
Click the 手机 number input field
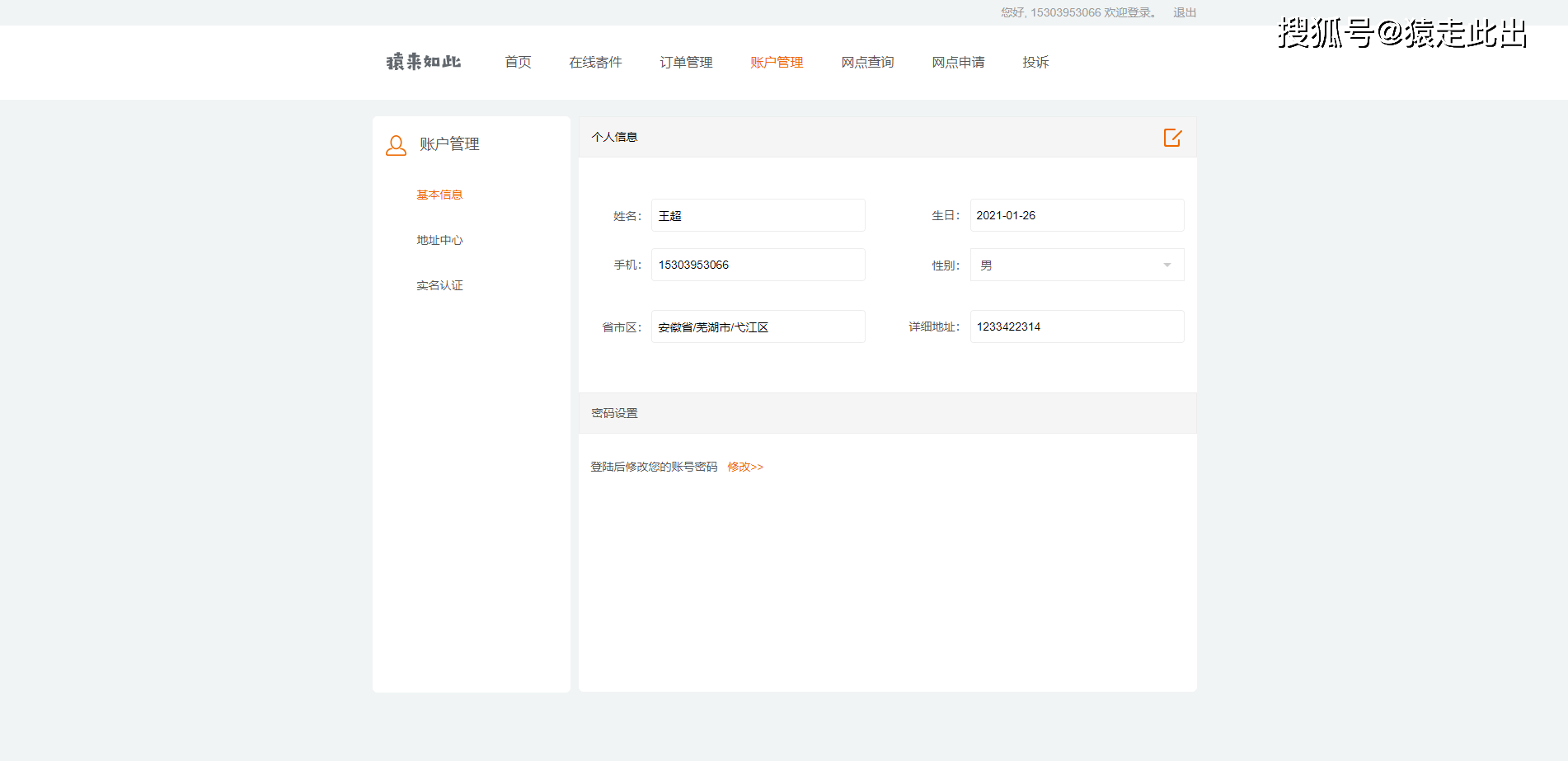[758, 265]
